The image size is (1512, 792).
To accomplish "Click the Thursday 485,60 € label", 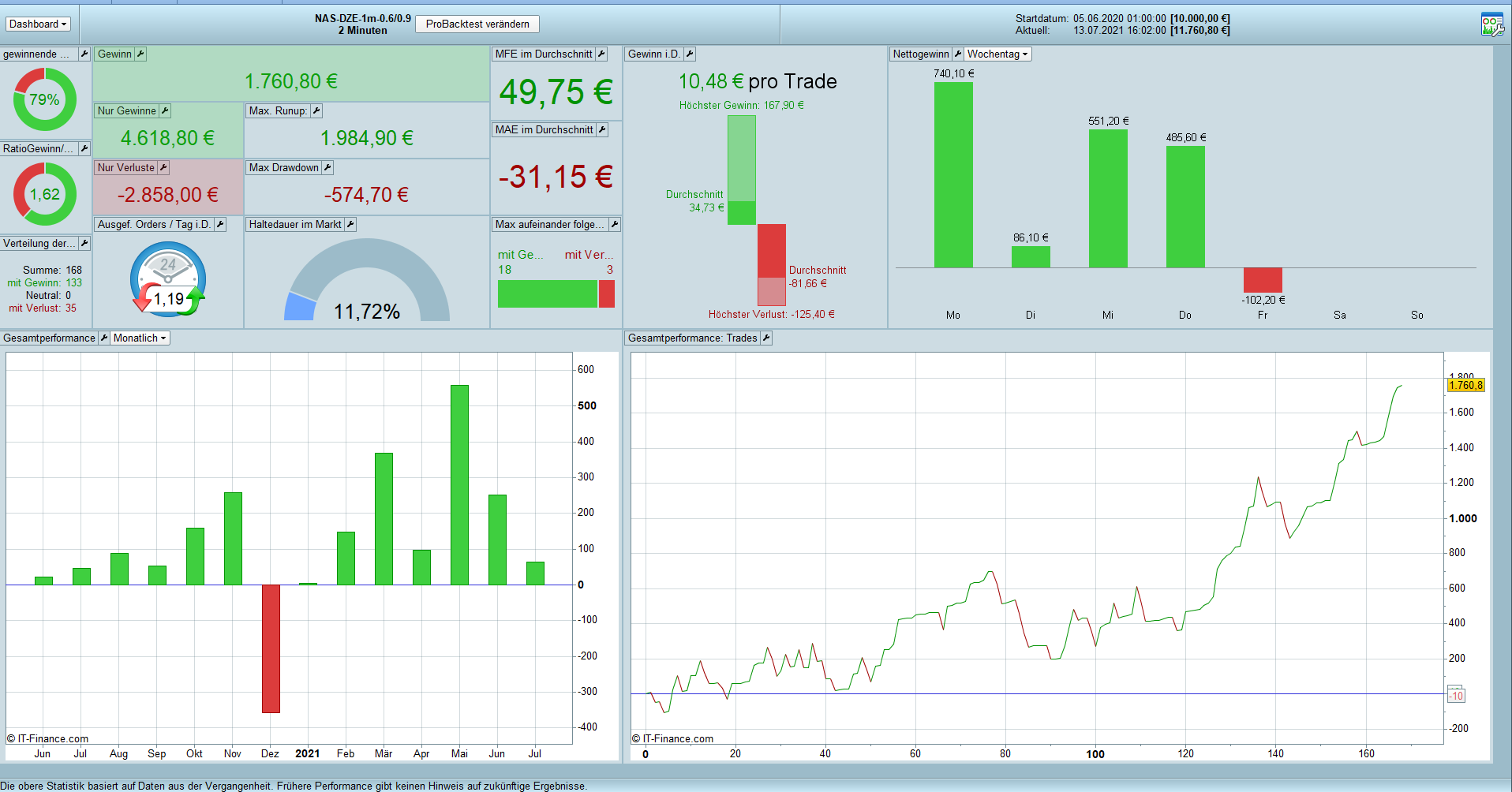I will point(1186,137).
